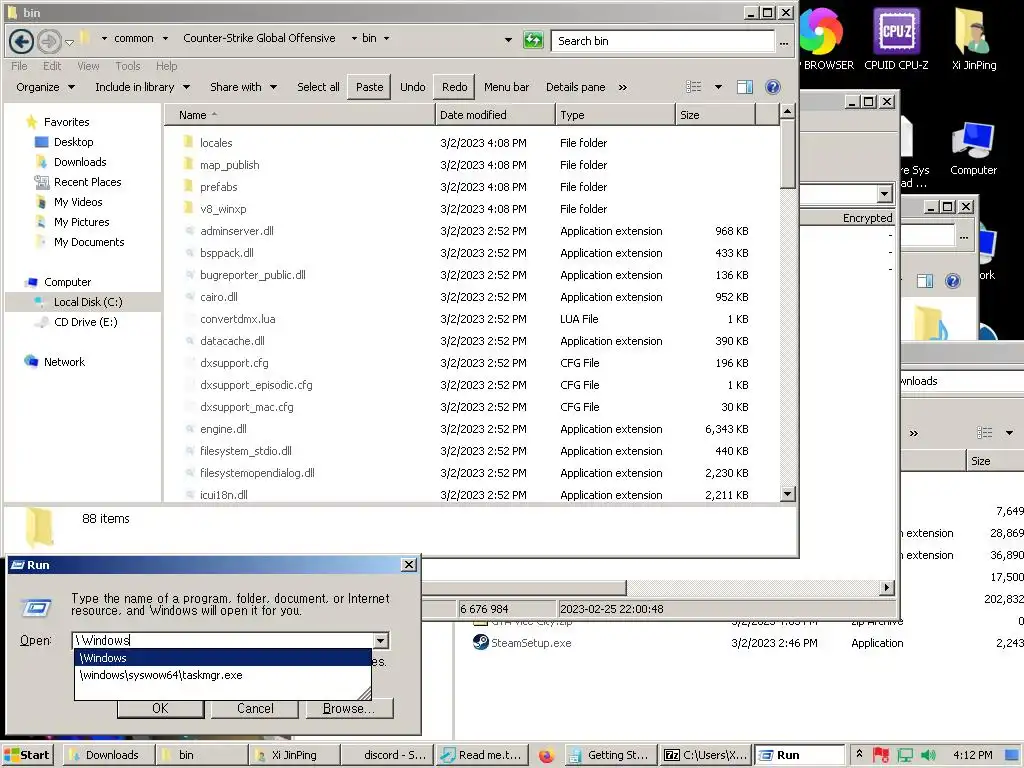The height and width of the screenshot is (768, 1024).
Task: Toggle the preview pane icon in bin window
Action: tap(744, 87)
